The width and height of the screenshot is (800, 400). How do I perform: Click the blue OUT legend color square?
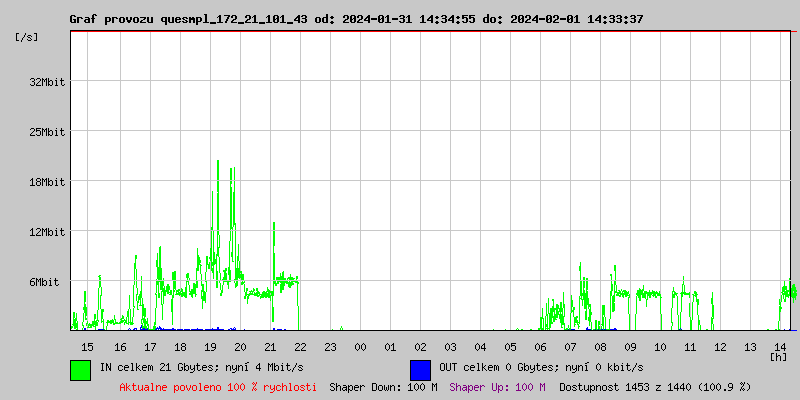(420, 369)
